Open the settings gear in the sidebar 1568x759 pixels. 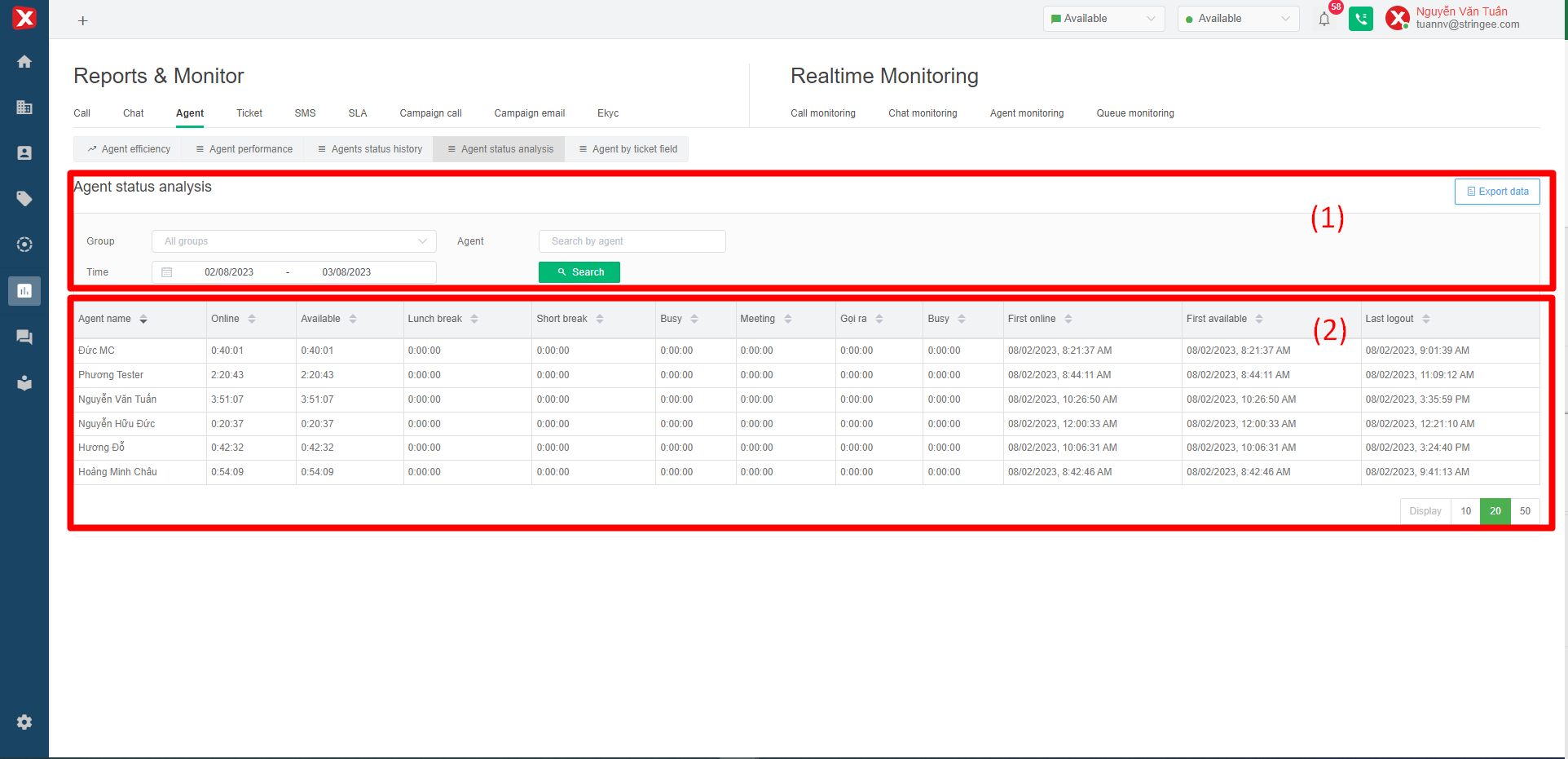tap(24, 722)
